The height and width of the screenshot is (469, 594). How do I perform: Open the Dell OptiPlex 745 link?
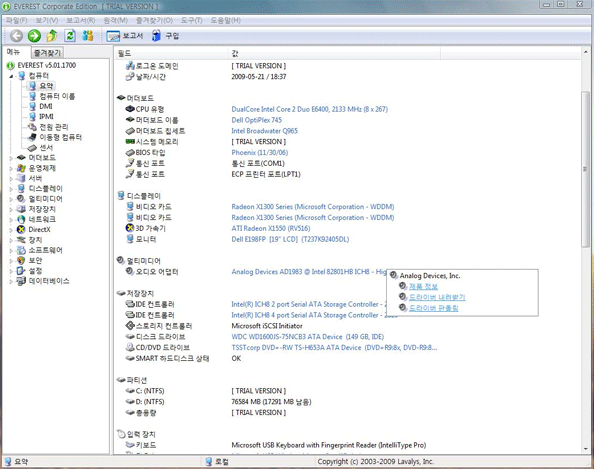(257, 120)
